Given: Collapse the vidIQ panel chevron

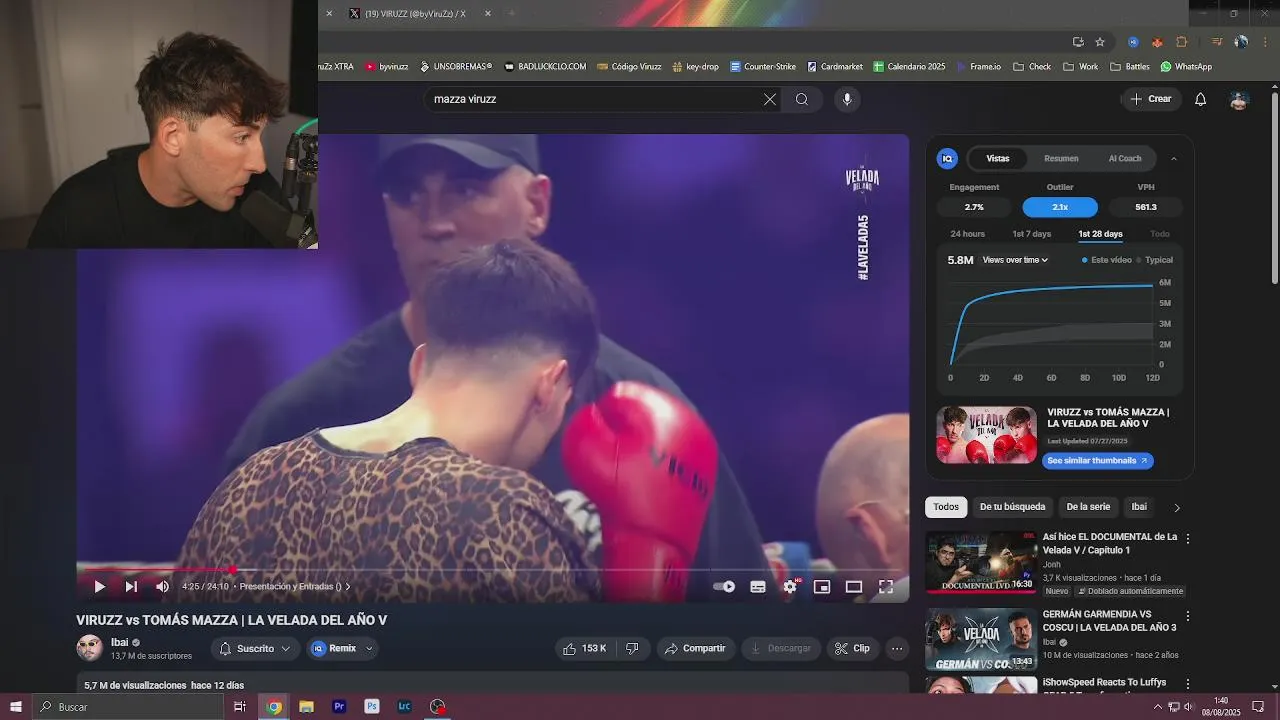Looking at the screenshot, I should click(x=1174, y=158).
